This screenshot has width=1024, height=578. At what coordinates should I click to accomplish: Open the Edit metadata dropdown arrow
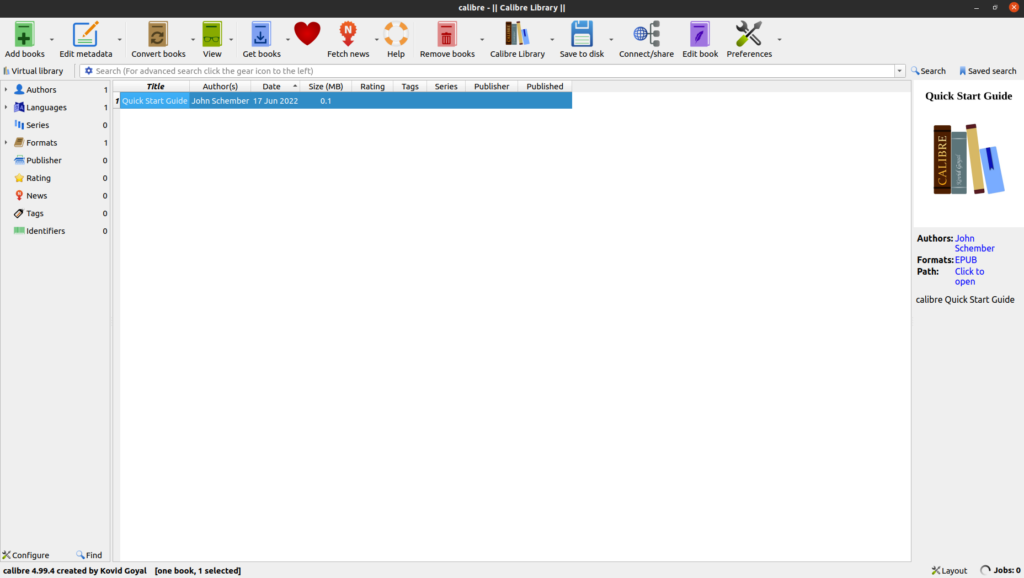point(120,39)
